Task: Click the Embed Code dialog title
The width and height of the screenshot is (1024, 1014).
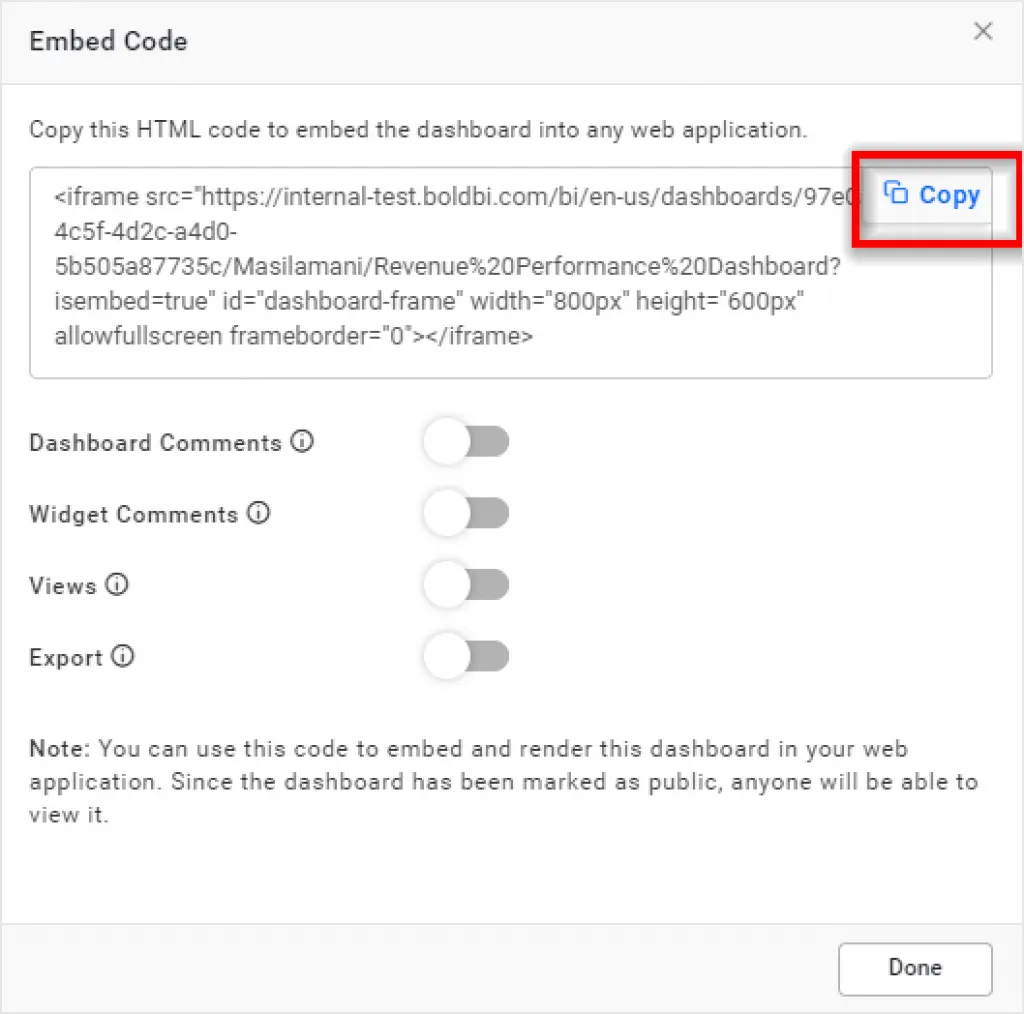Action: point(108,41)
